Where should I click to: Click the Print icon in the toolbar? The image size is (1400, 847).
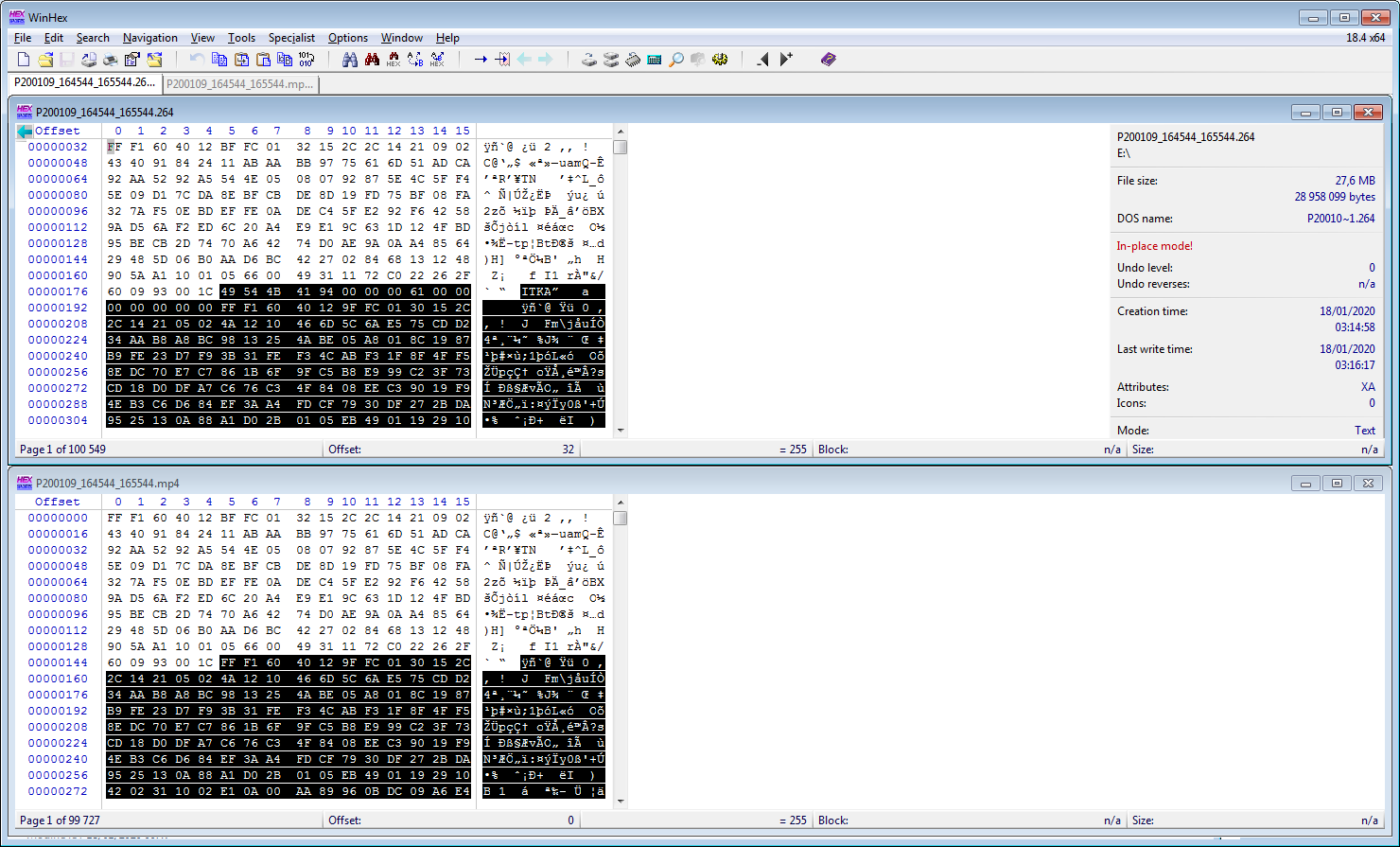pos(111,60)
